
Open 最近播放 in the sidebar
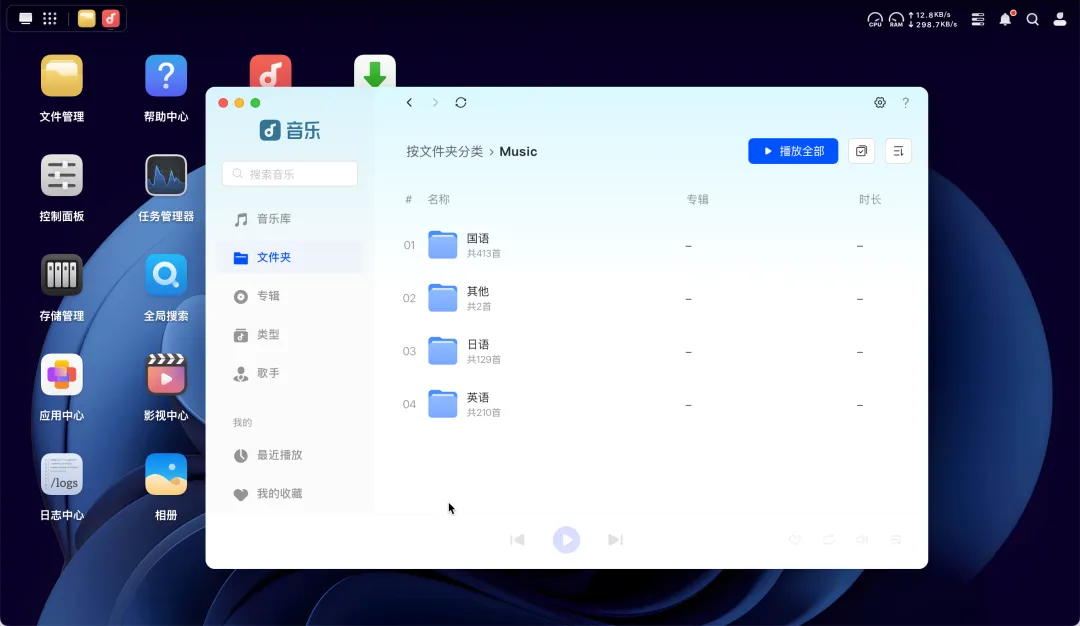click(x=289, y=455)
